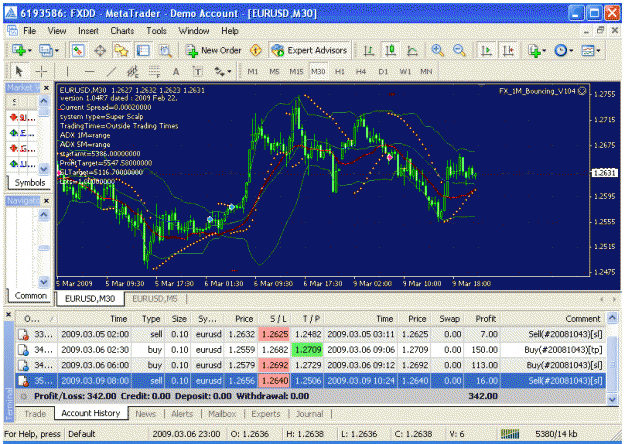
Task: Open the Journal terminal tab
Action: [309, 414]
